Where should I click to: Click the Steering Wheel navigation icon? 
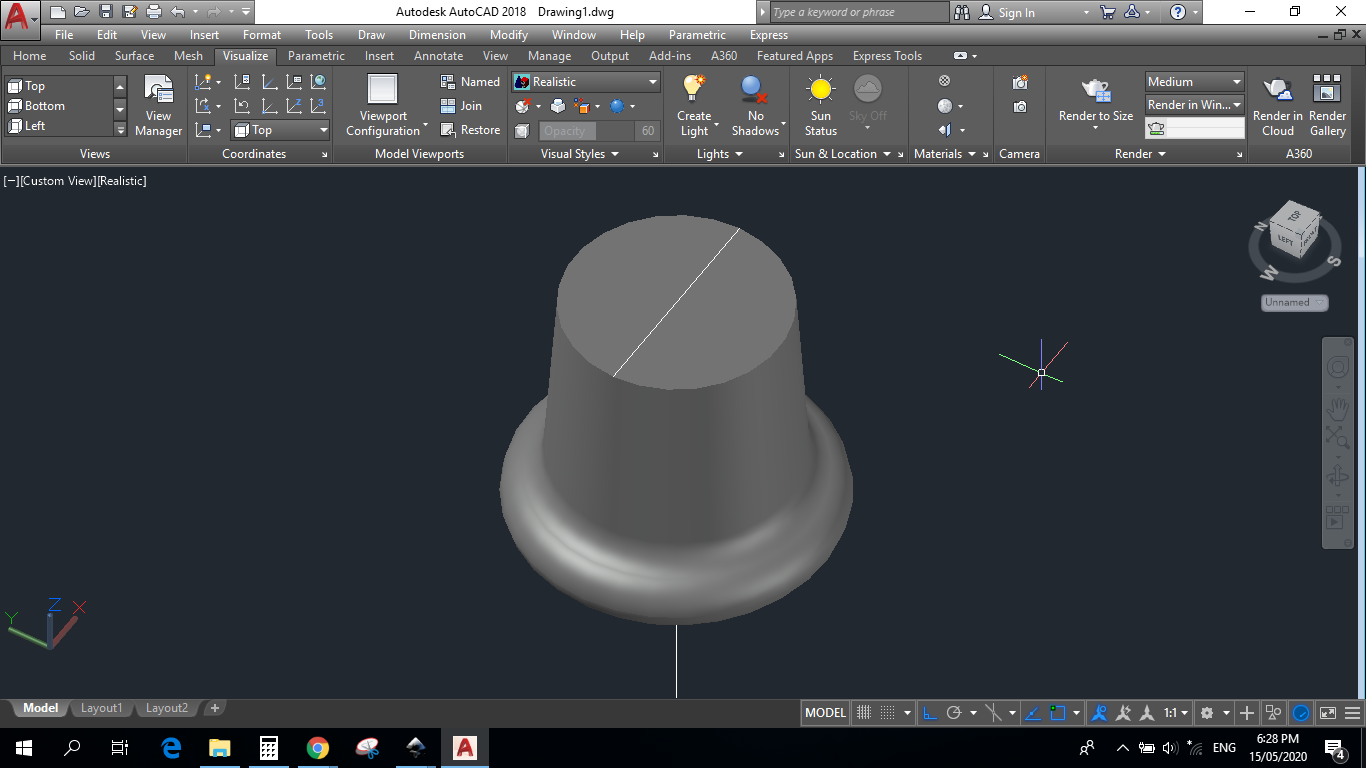click(x=1337, y=367)
